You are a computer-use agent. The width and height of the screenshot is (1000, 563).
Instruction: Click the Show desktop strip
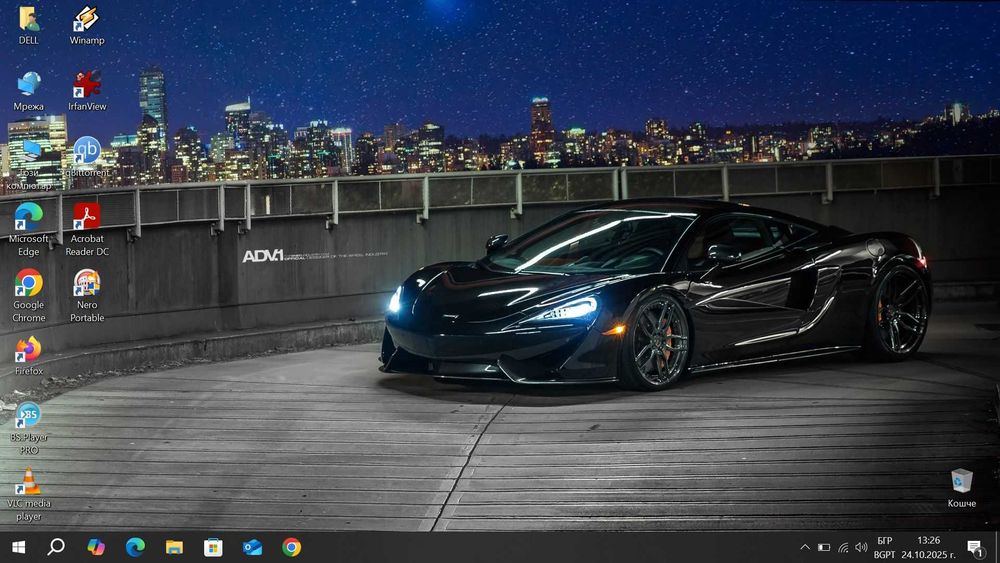pyautogui.click(x=997, y=548)
